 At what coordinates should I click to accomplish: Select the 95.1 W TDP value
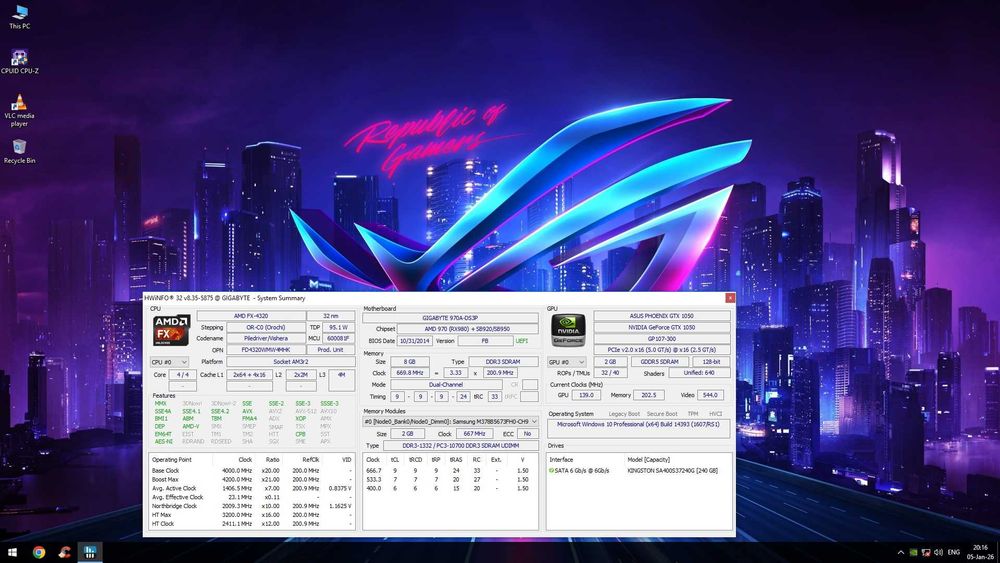pos(339,327)
